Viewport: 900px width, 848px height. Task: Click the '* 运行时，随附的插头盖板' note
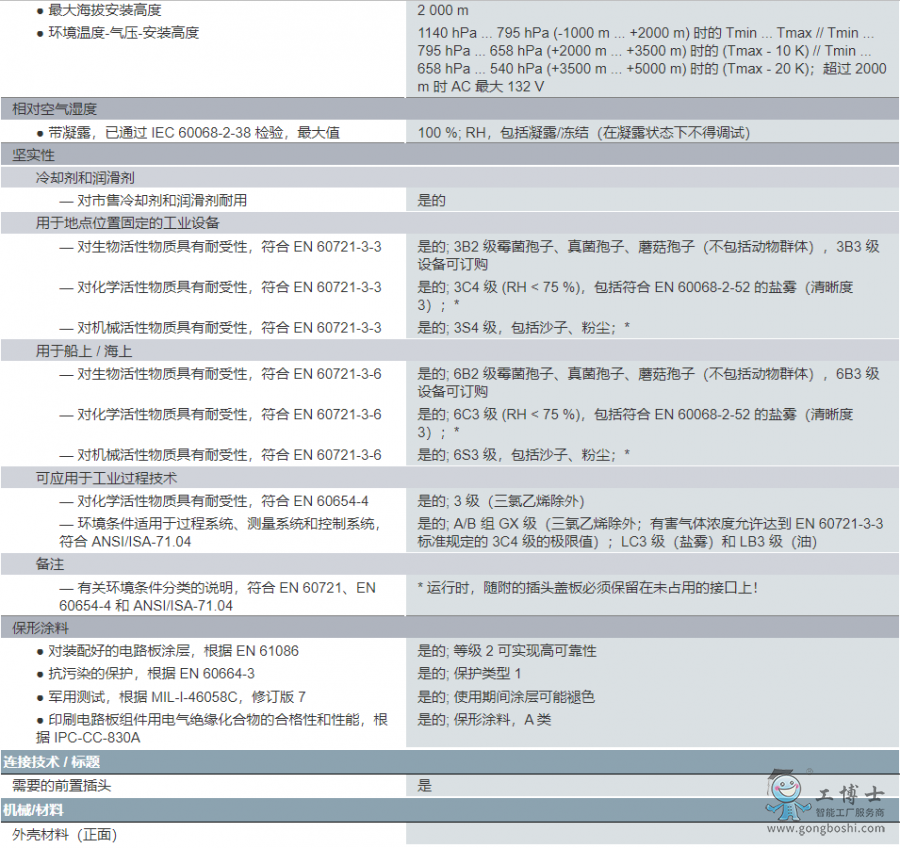(x=588, y=588)
